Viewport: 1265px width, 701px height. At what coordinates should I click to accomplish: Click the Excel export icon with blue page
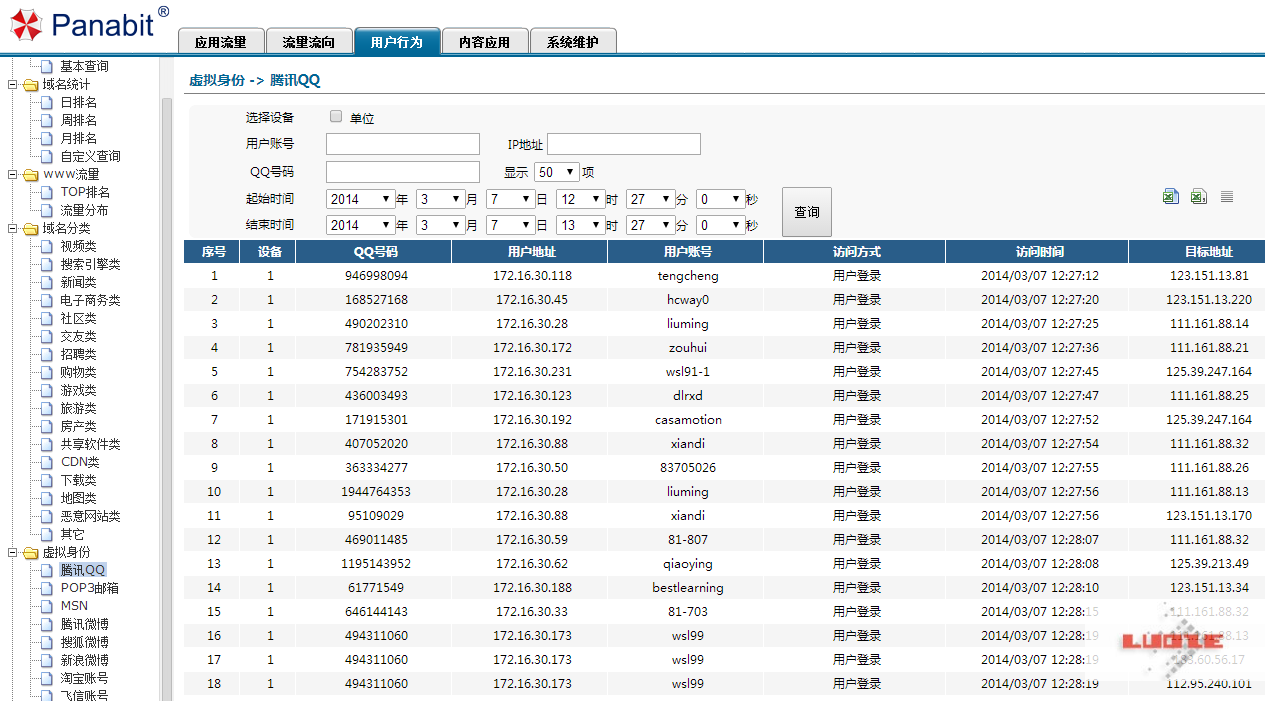[x=1171, y=197]
